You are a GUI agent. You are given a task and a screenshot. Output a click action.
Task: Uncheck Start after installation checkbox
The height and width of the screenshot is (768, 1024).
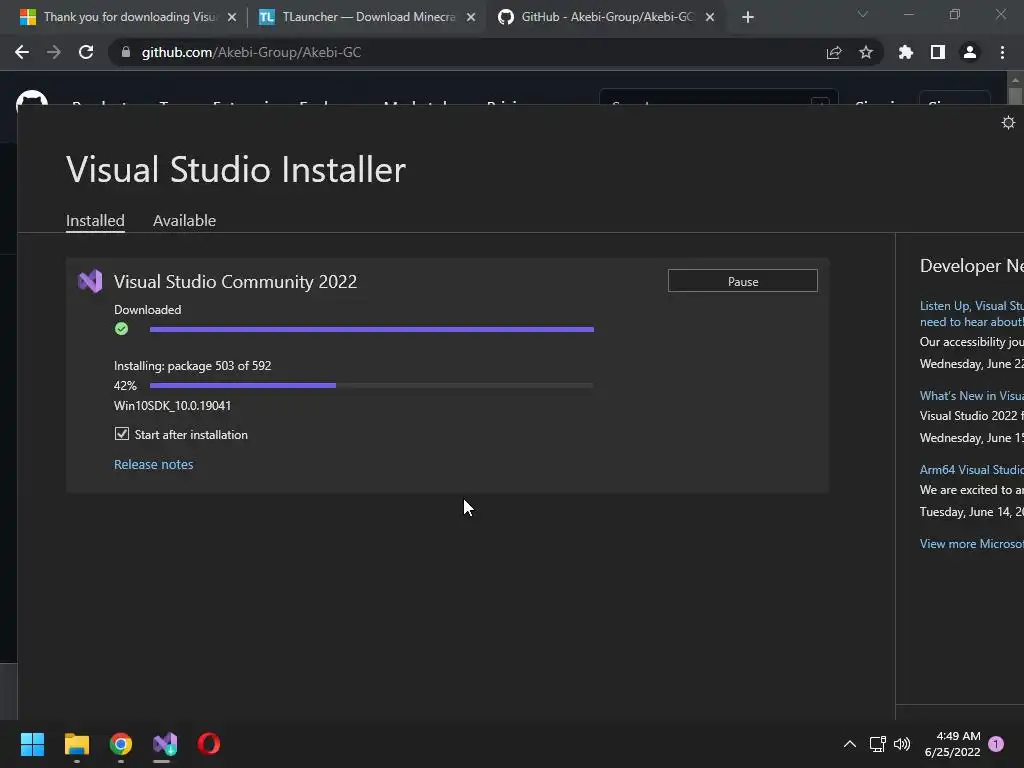[121, 434]
